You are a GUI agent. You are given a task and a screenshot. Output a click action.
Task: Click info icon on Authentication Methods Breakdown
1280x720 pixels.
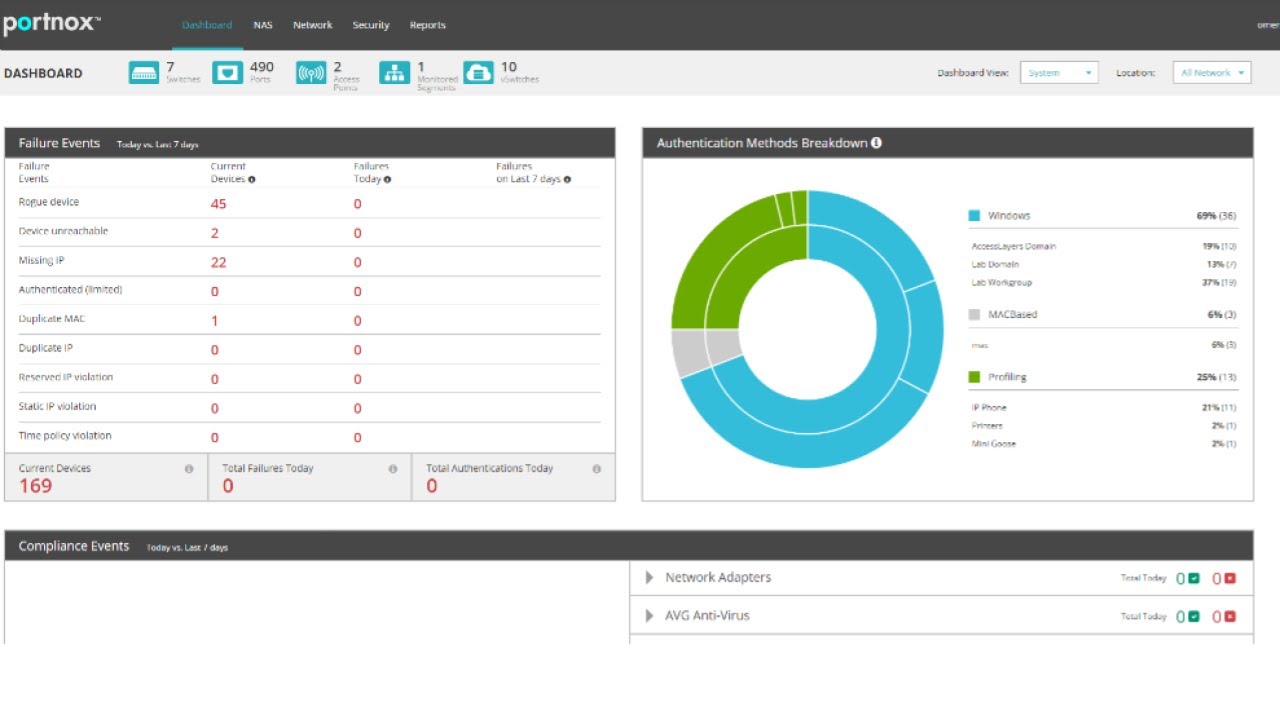tap(876, 143)
